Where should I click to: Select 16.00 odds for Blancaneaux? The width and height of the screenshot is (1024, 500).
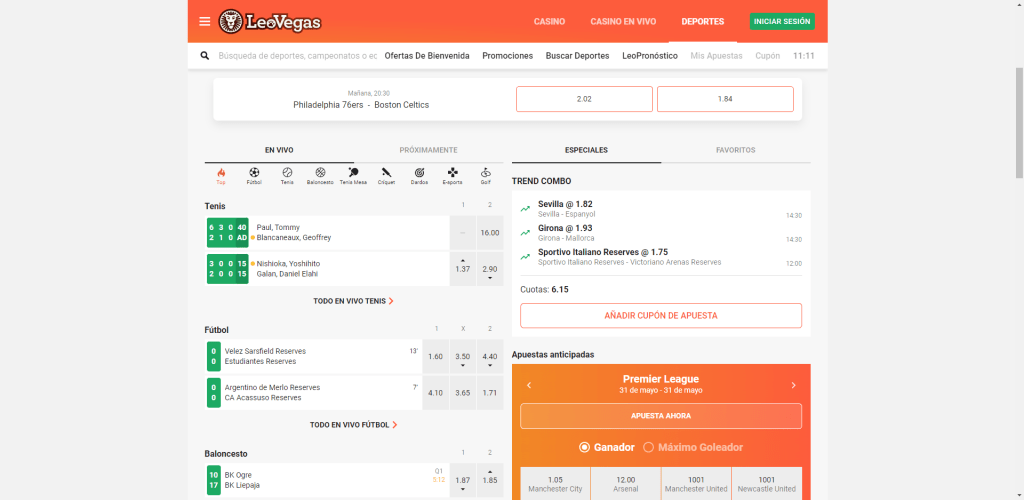click(x=490, y=232)
